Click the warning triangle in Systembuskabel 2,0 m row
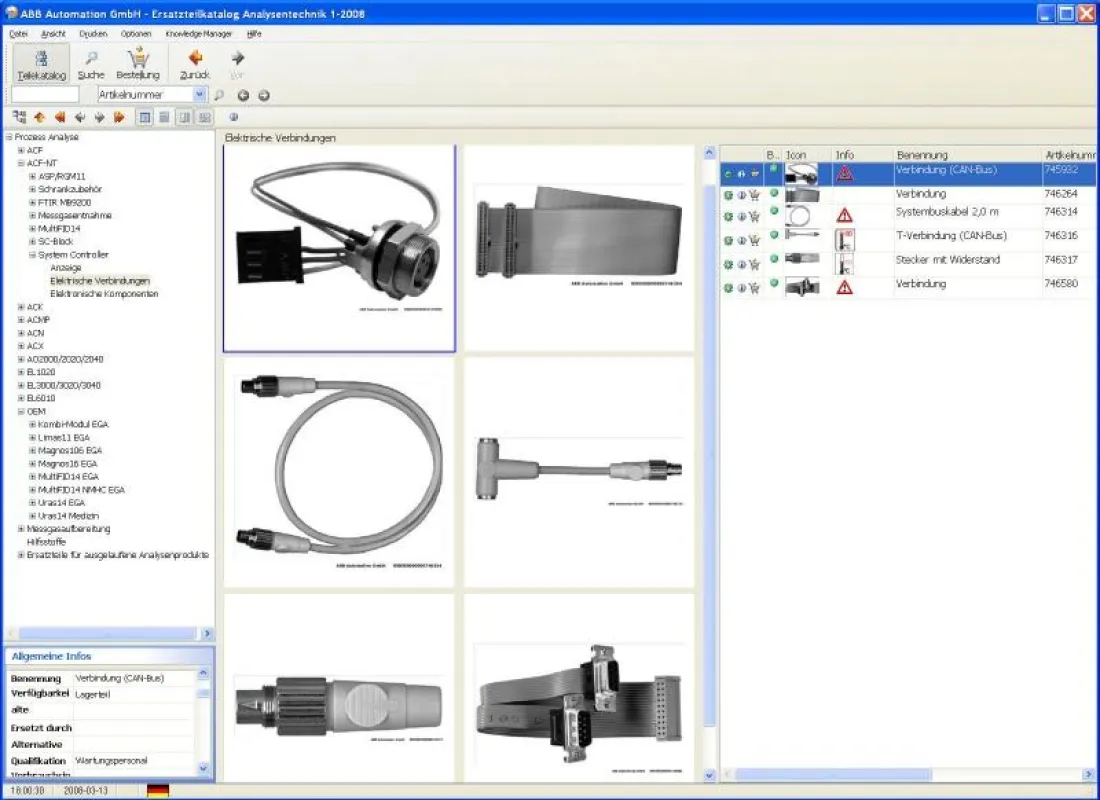This screenshot has height=800, width=1100. [845, 215]
